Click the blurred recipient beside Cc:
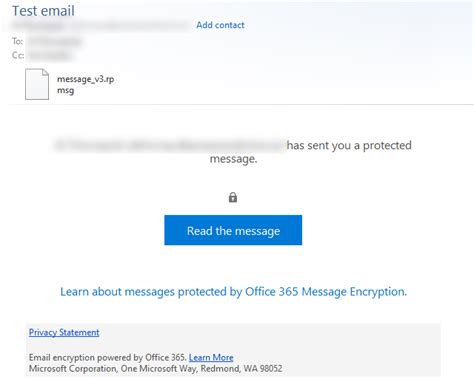Screen dimensions: 474x379 [49, 55]
